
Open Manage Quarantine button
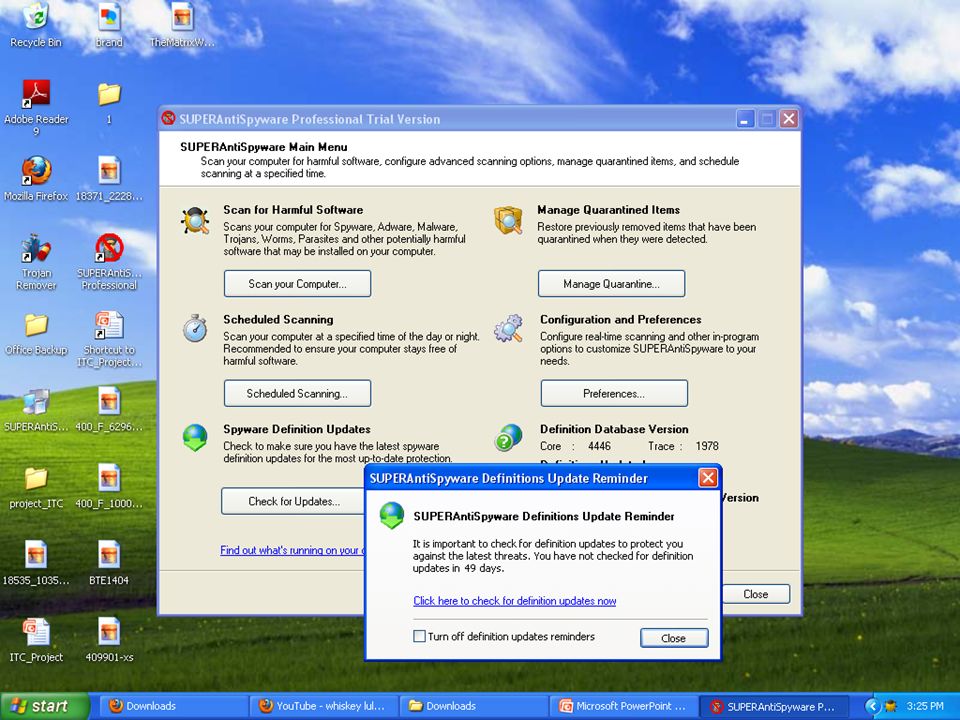pos(611,284)
